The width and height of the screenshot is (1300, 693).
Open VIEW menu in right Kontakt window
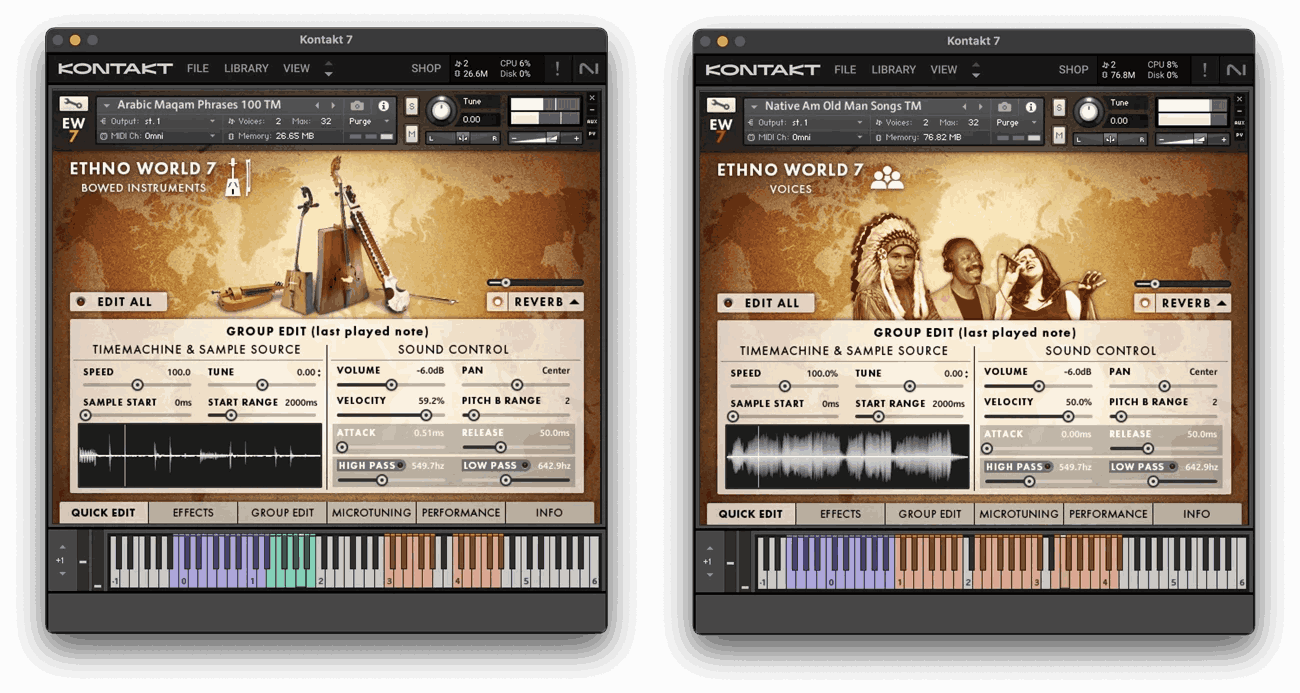(944, 70)
